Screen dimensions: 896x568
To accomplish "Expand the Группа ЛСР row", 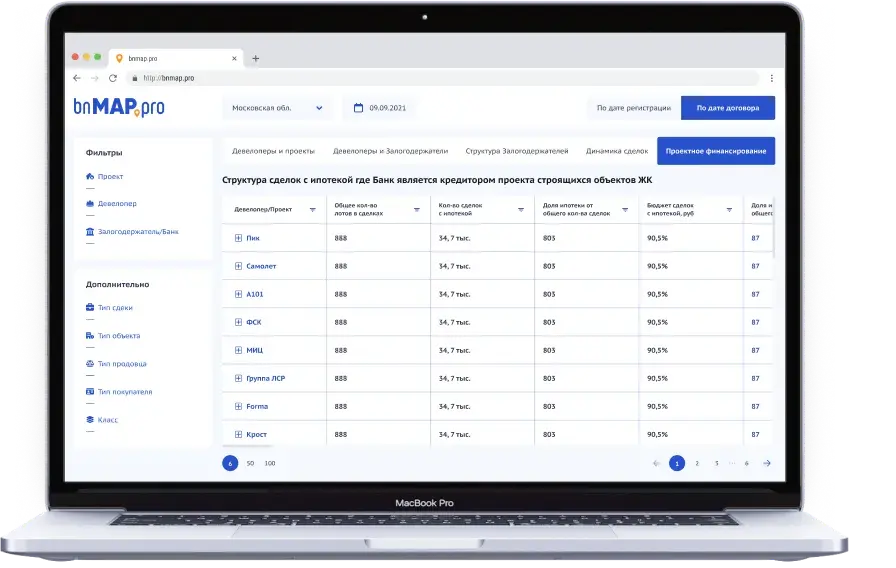I will pos(238,378).
